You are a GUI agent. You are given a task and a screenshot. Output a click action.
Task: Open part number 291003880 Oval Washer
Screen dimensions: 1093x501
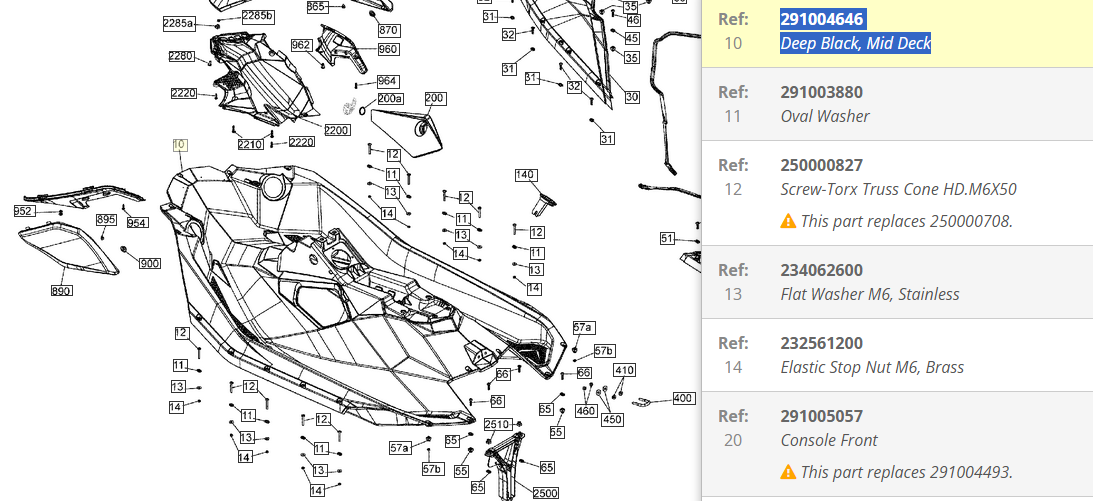coord(821,92)
